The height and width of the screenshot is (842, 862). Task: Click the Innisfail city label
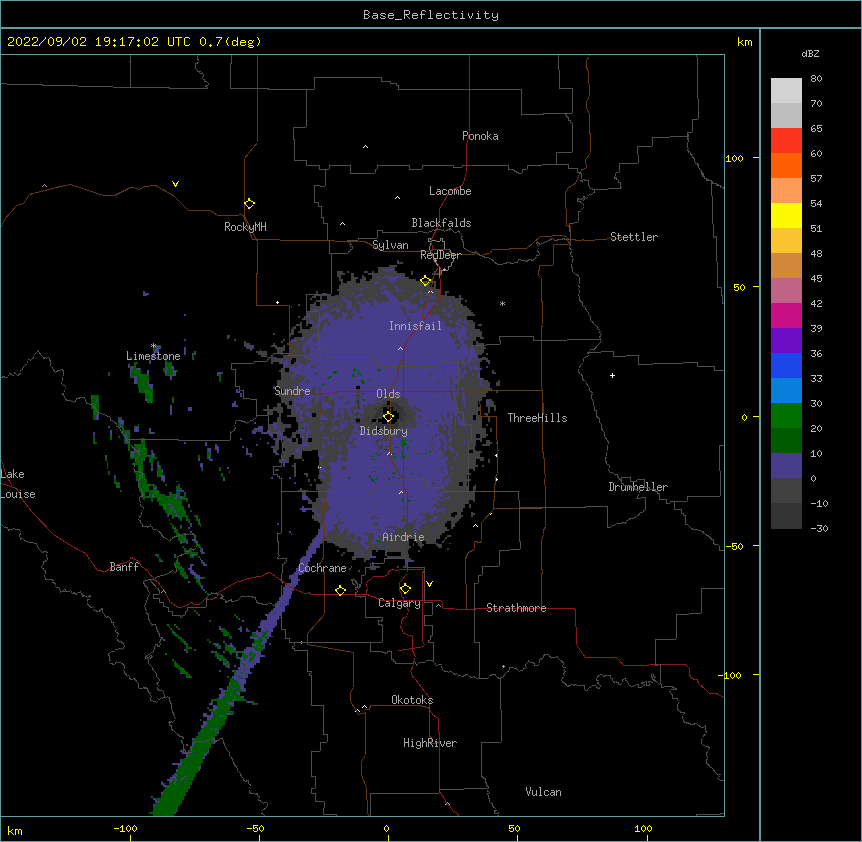point(415,326)
